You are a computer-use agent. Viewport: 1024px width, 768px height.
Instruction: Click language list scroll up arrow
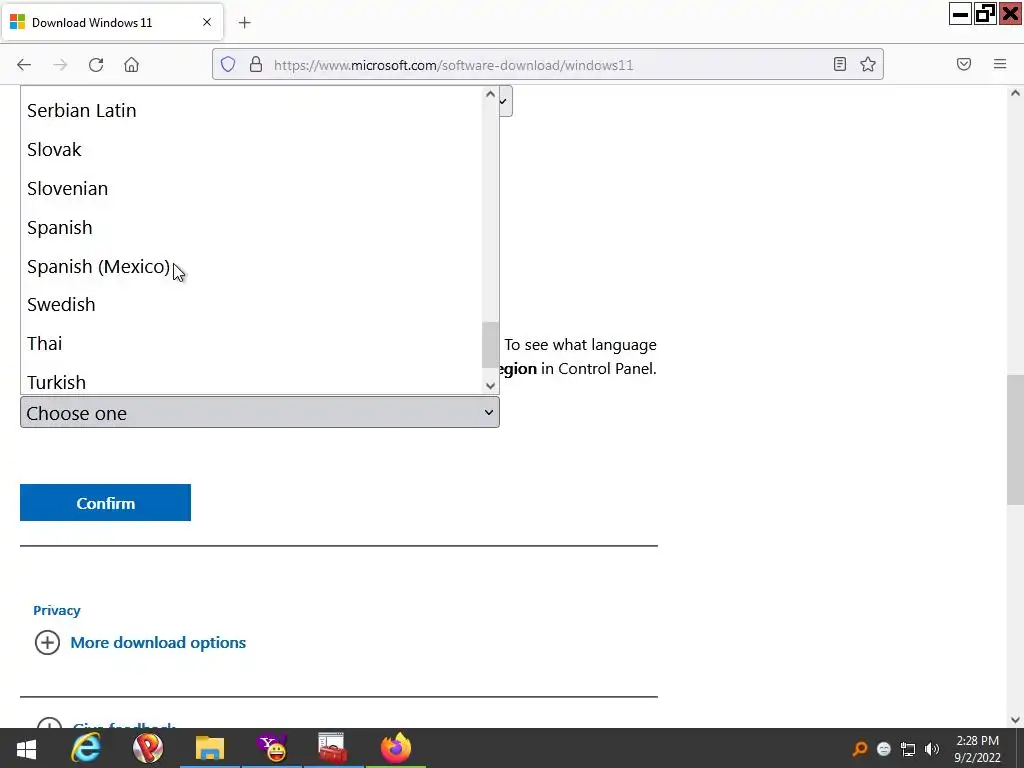[x=490, y=94]
